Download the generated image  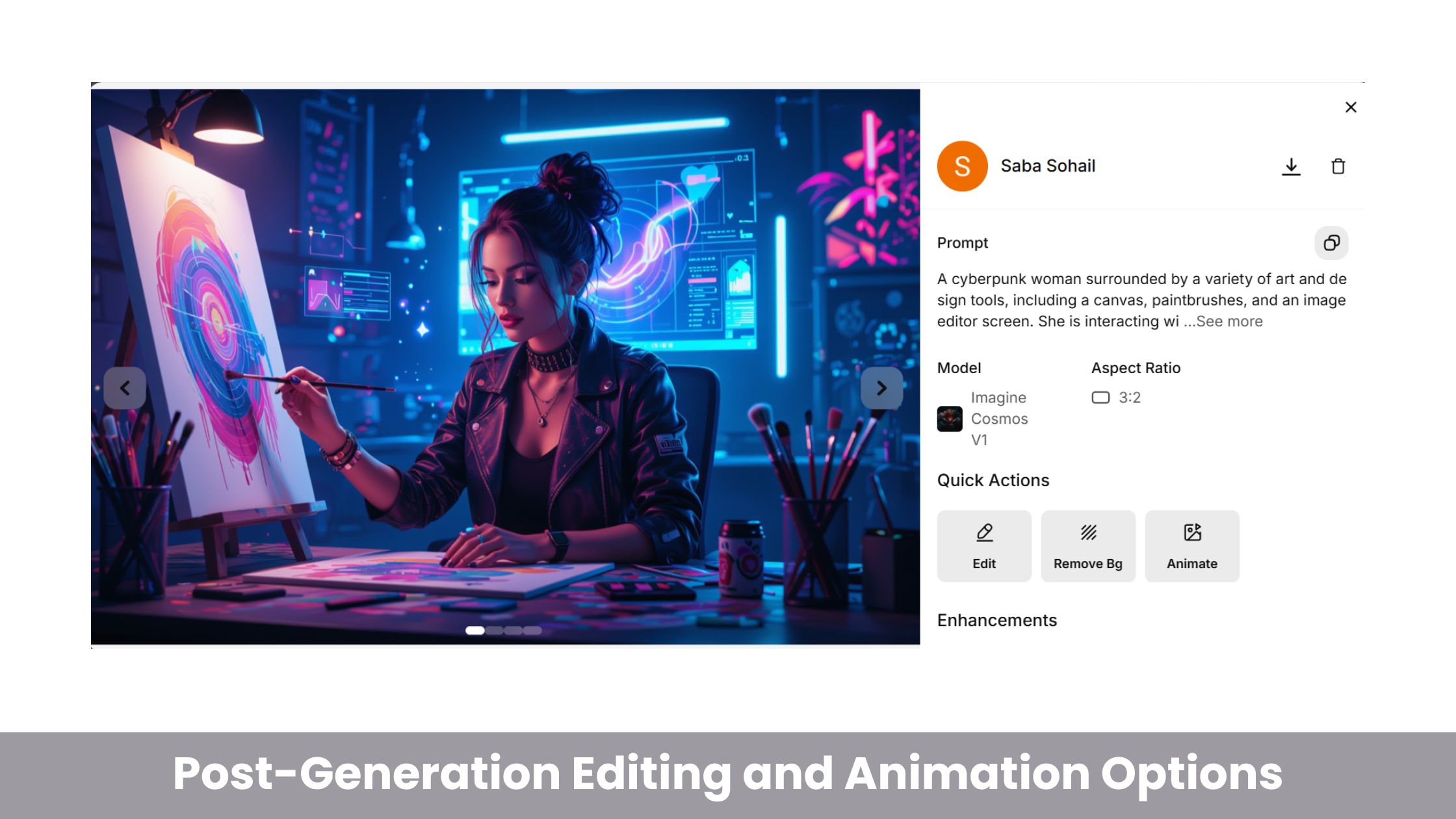point(1291,166)
